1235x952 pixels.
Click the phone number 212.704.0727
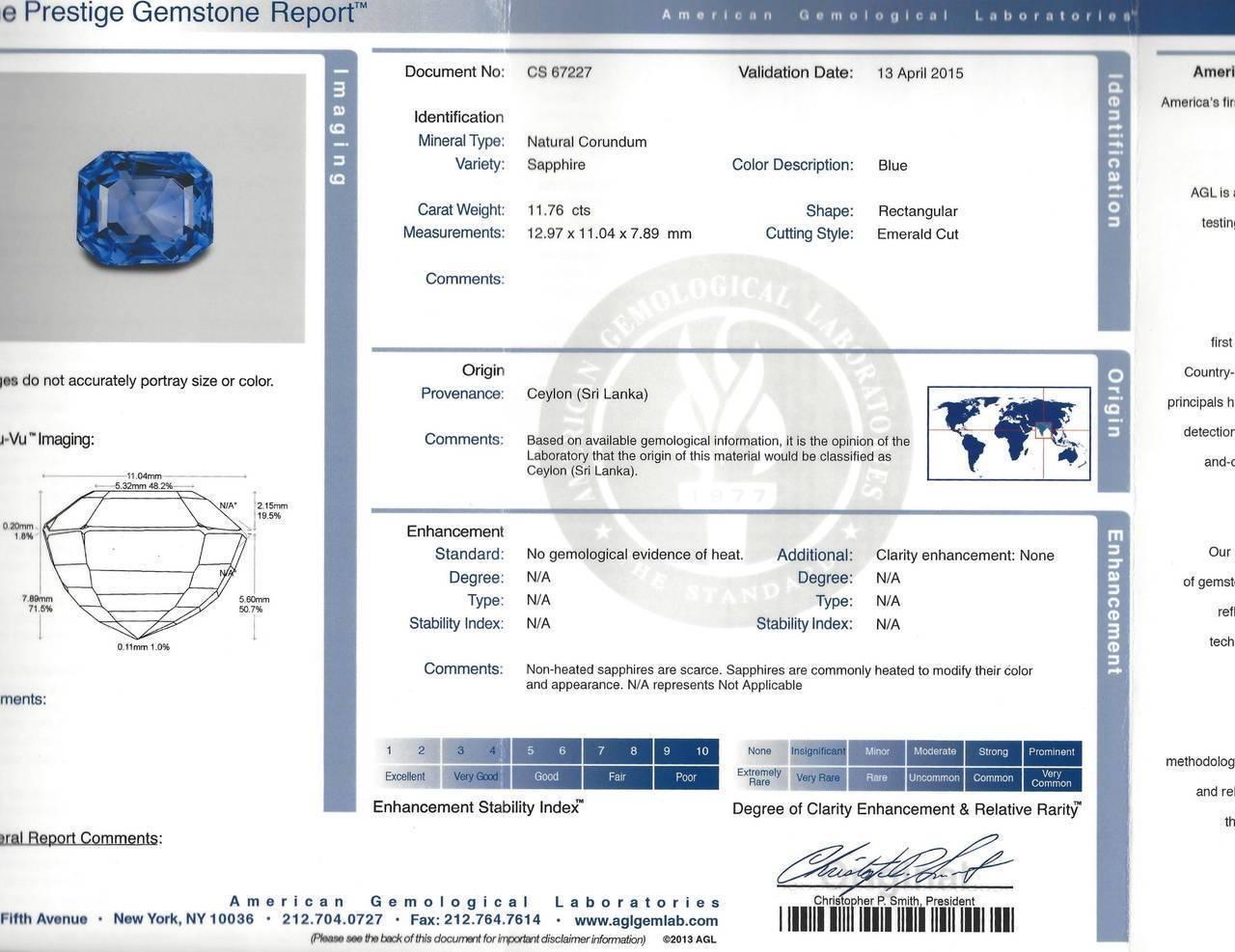[x=332, y=919]
